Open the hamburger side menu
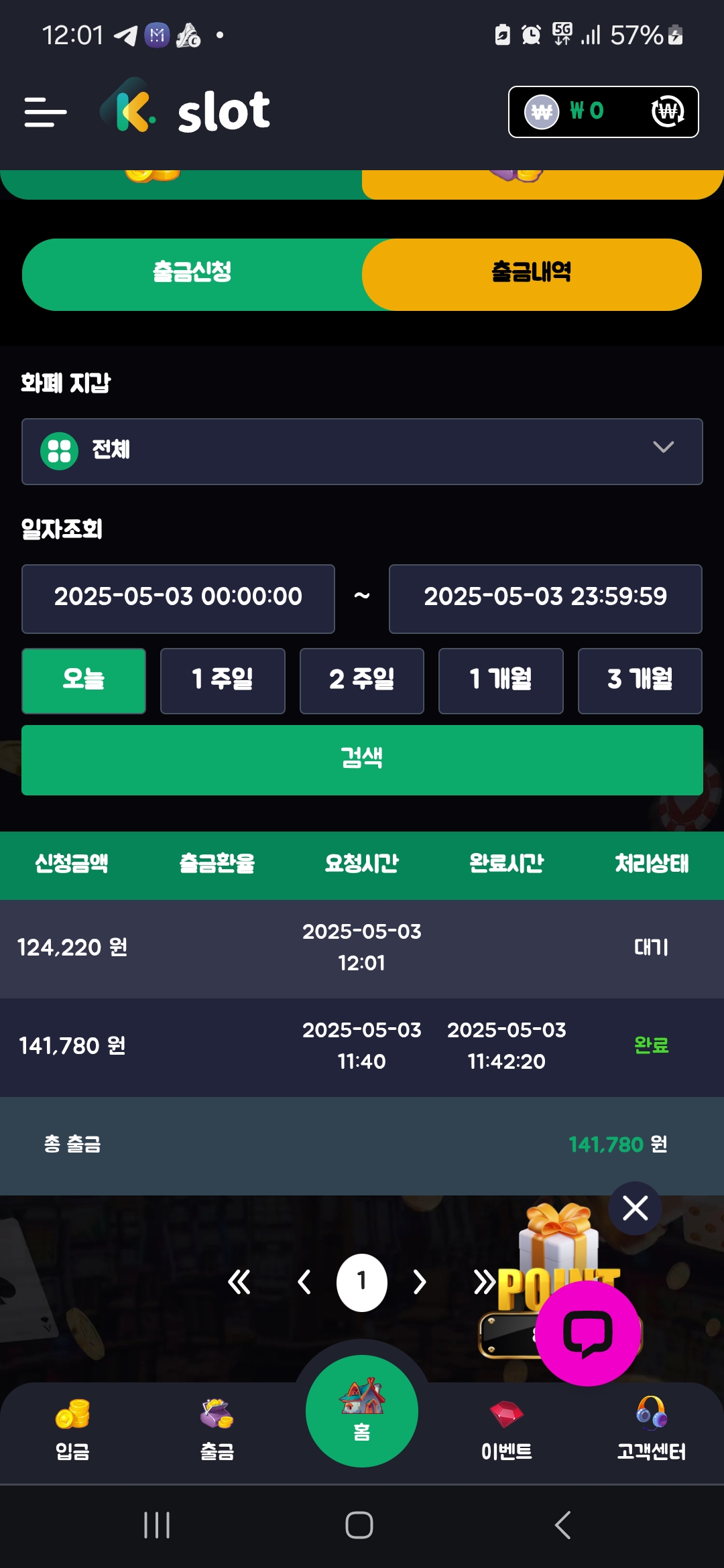The height and width of the screenshot is (1568, 724). [45, 112]
